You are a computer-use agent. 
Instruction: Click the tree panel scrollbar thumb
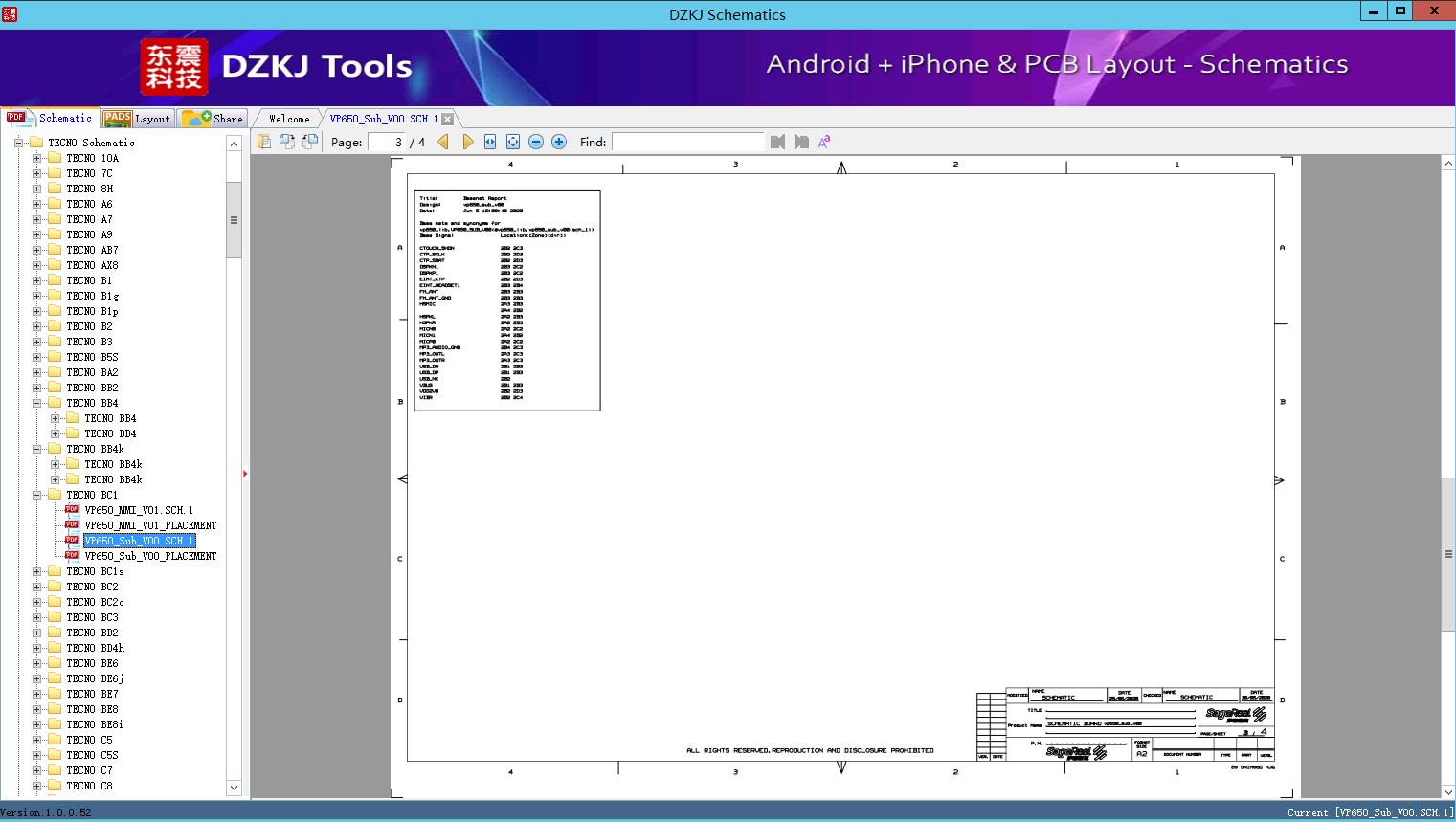click(234, 219)
